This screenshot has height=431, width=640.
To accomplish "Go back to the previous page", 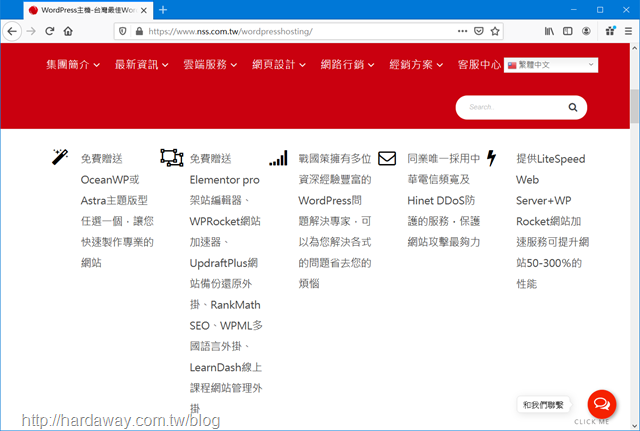I will [12, 31].
